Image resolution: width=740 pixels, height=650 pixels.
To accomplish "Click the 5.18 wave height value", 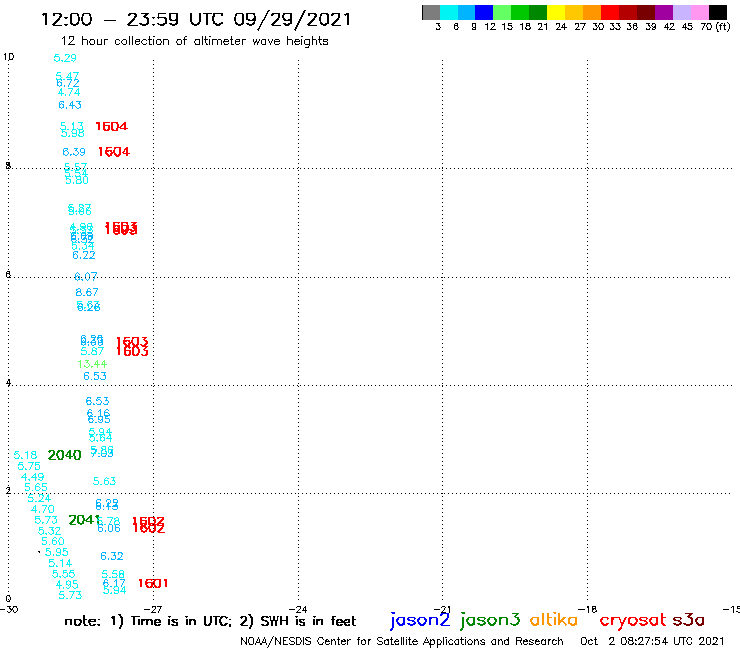I will click(25, 455).
